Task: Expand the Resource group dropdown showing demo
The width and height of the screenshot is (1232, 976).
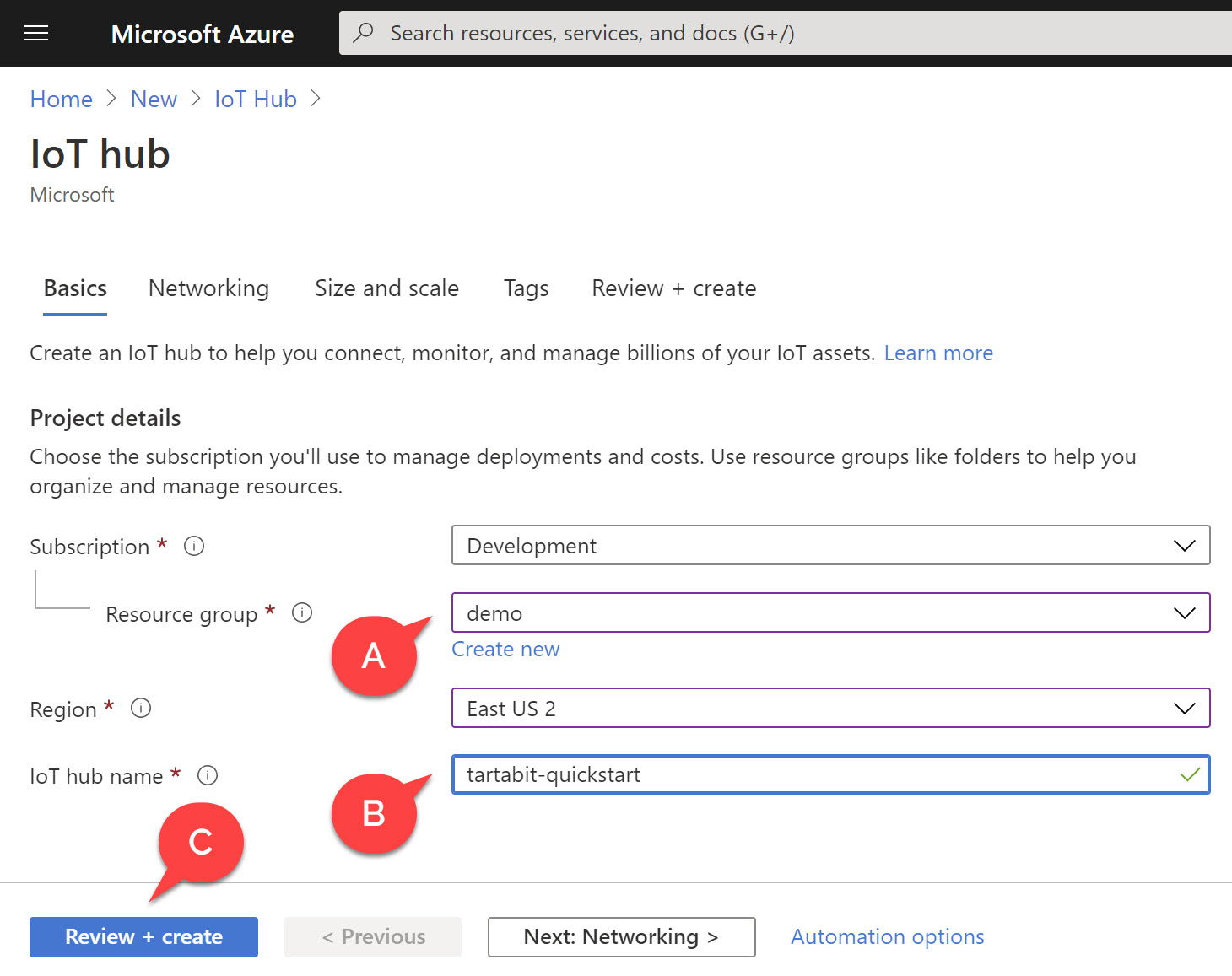Action: coord(831,612)
